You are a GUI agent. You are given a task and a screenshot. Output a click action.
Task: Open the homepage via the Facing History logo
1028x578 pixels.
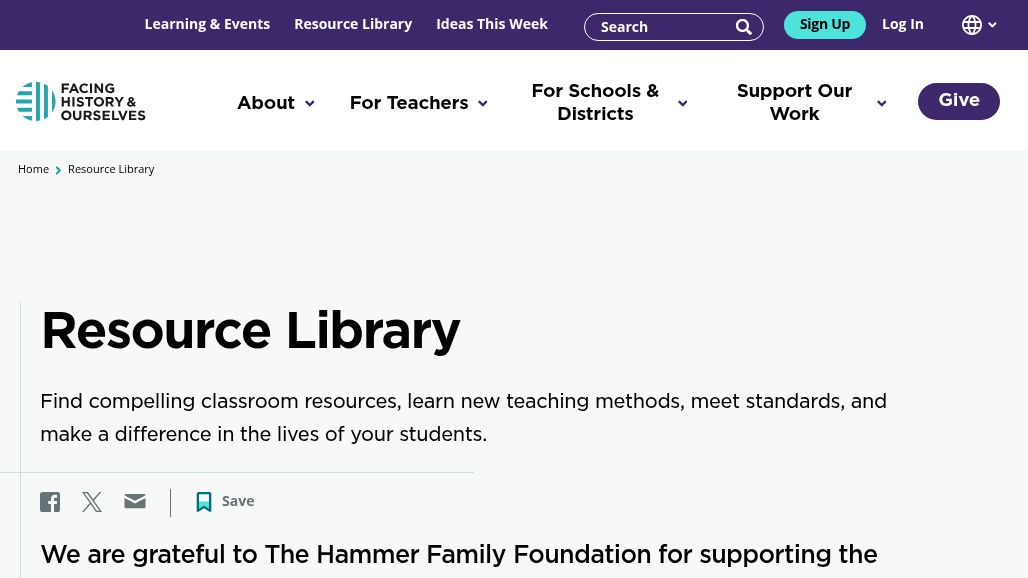point(81,101)
